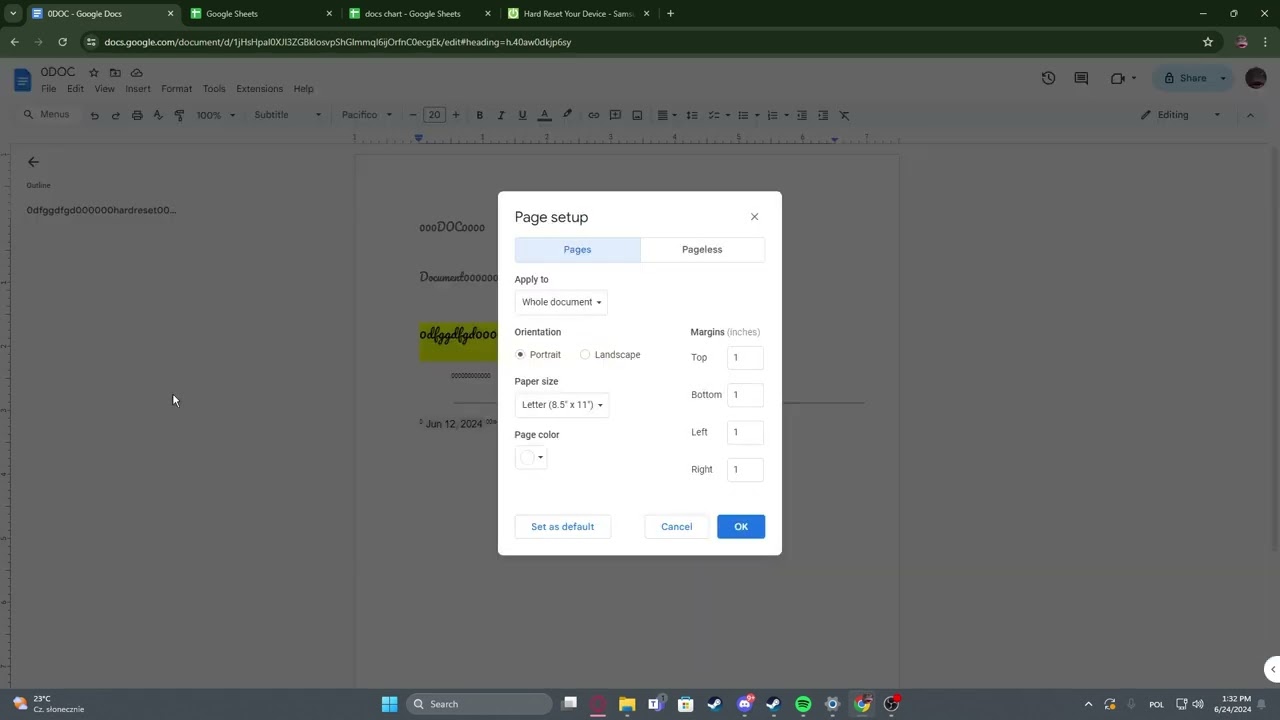Close the outline with back arrow
Image resolution: width=1280 pixels, height=720 pixels.
[33, 162]
